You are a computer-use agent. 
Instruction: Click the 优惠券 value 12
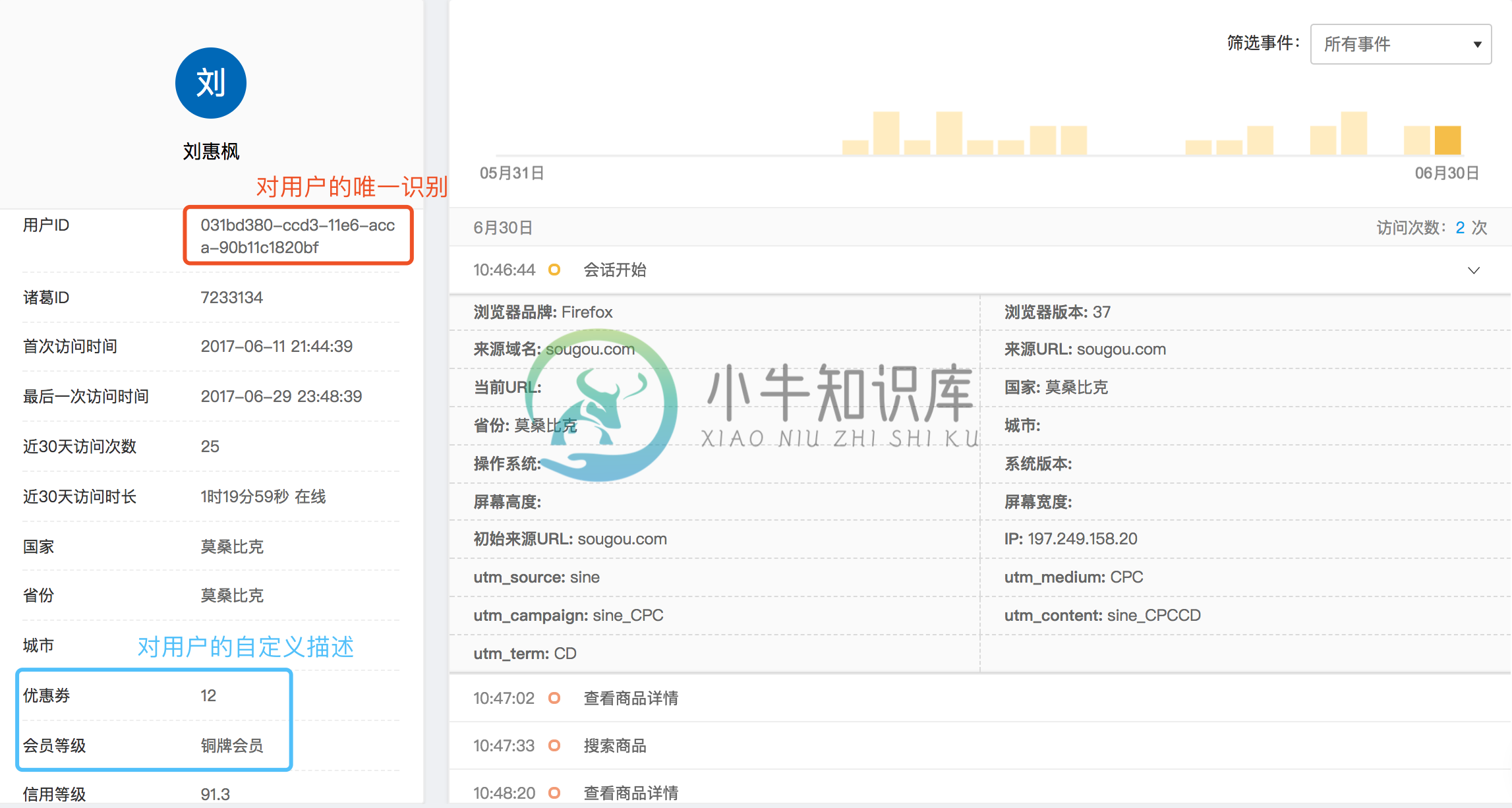coord(208,695)
